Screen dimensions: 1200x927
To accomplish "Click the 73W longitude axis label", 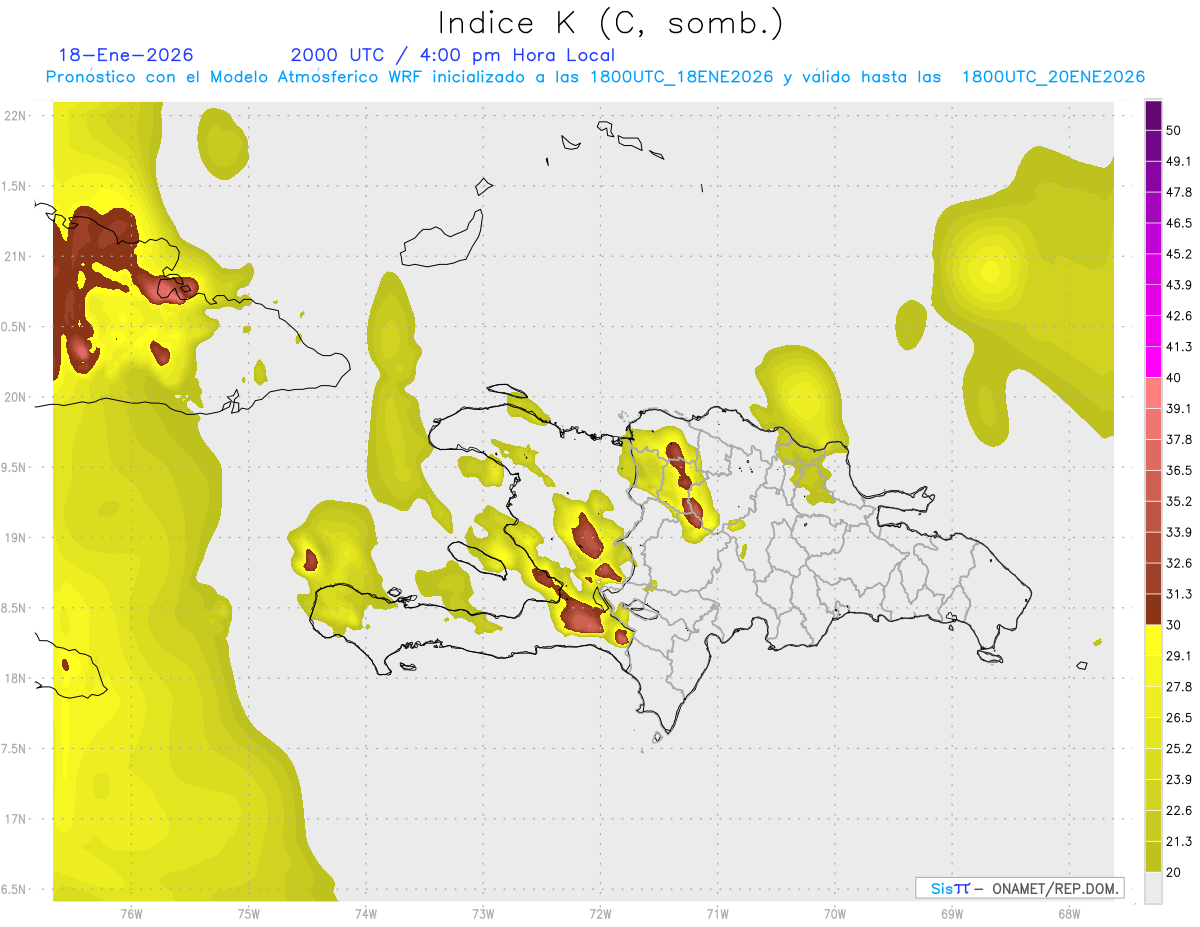I will [x=483, y=914].
